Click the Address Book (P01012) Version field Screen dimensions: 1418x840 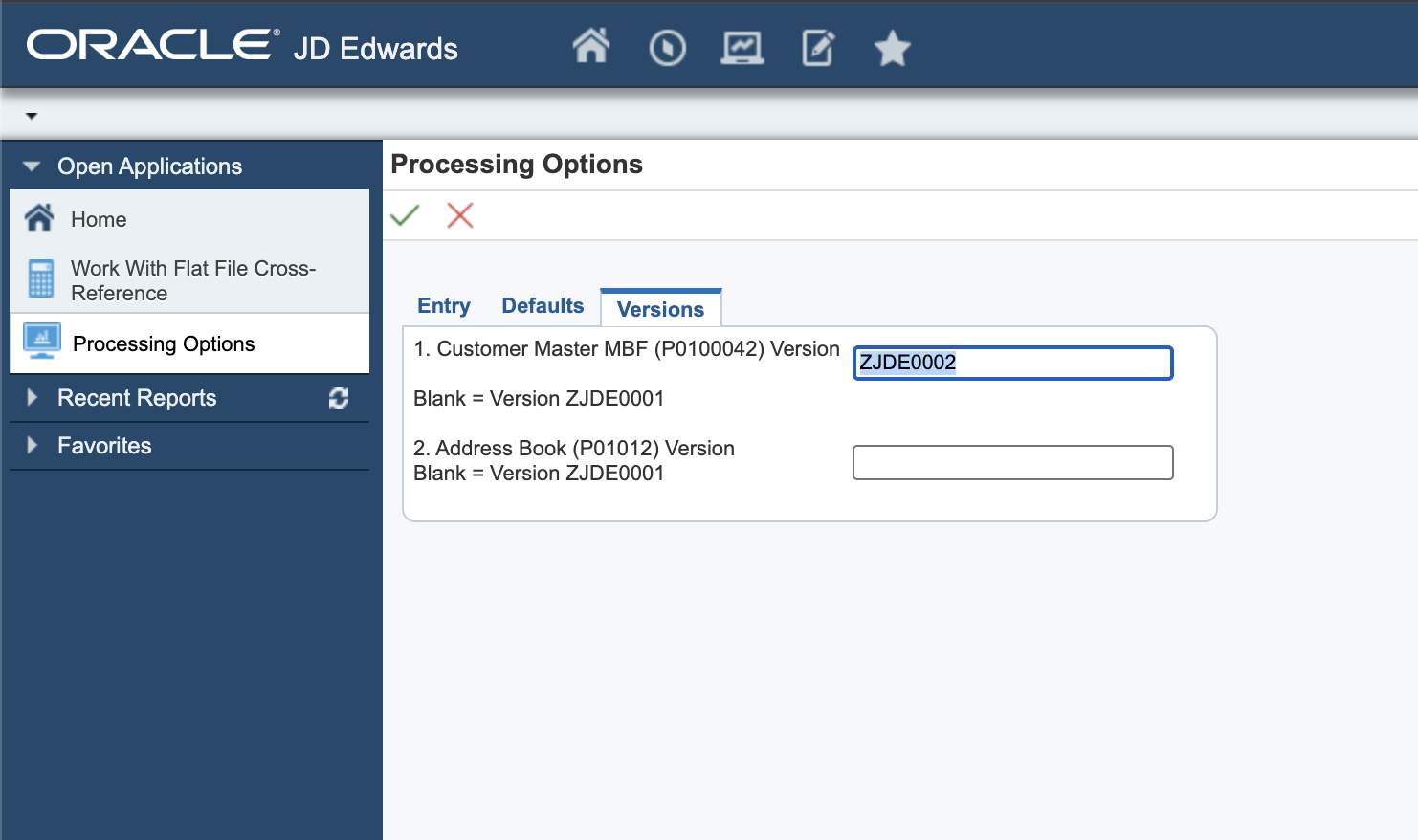click(x=1012, y=463)
